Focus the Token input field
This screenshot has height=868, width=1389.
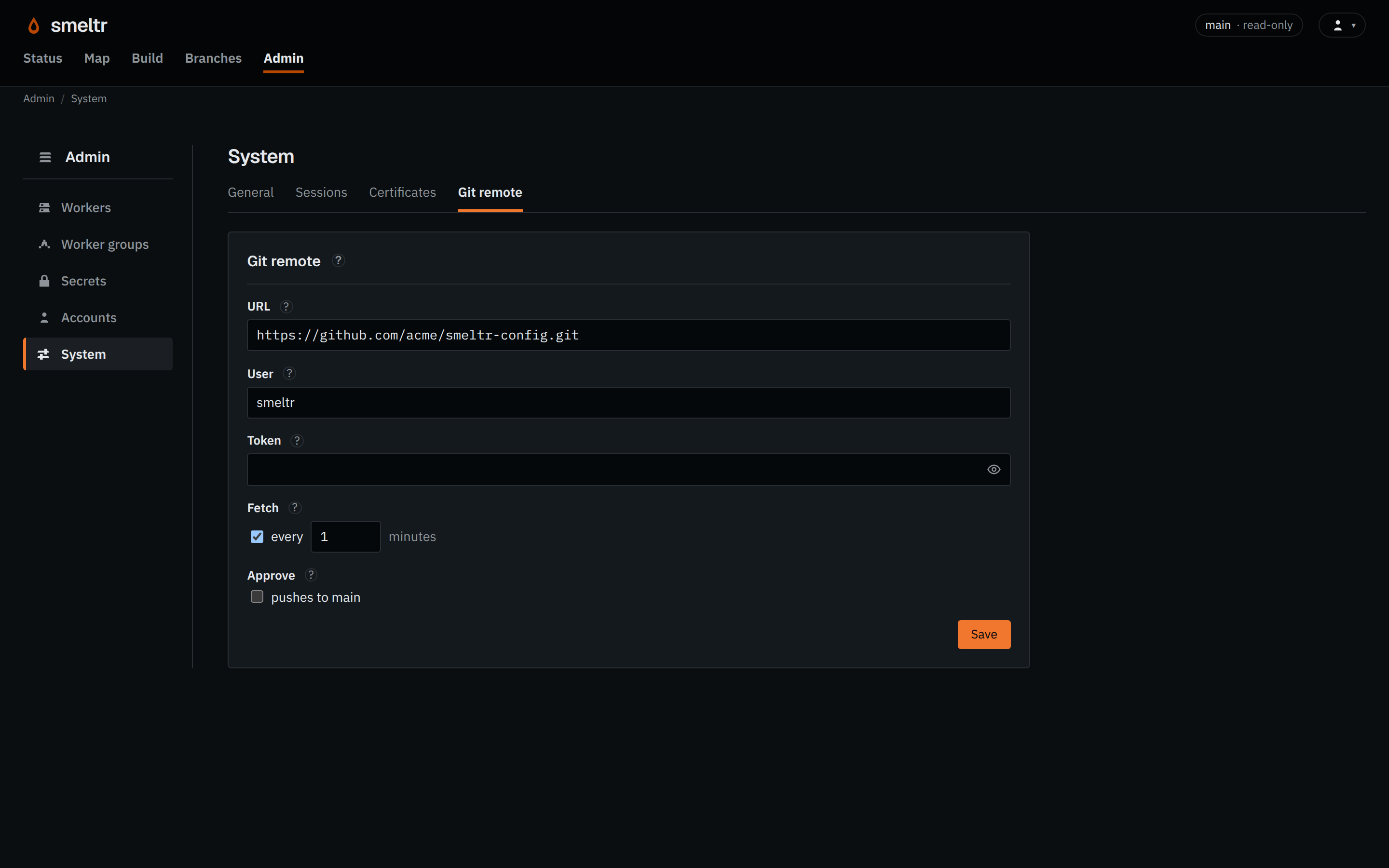click(628, 470)
